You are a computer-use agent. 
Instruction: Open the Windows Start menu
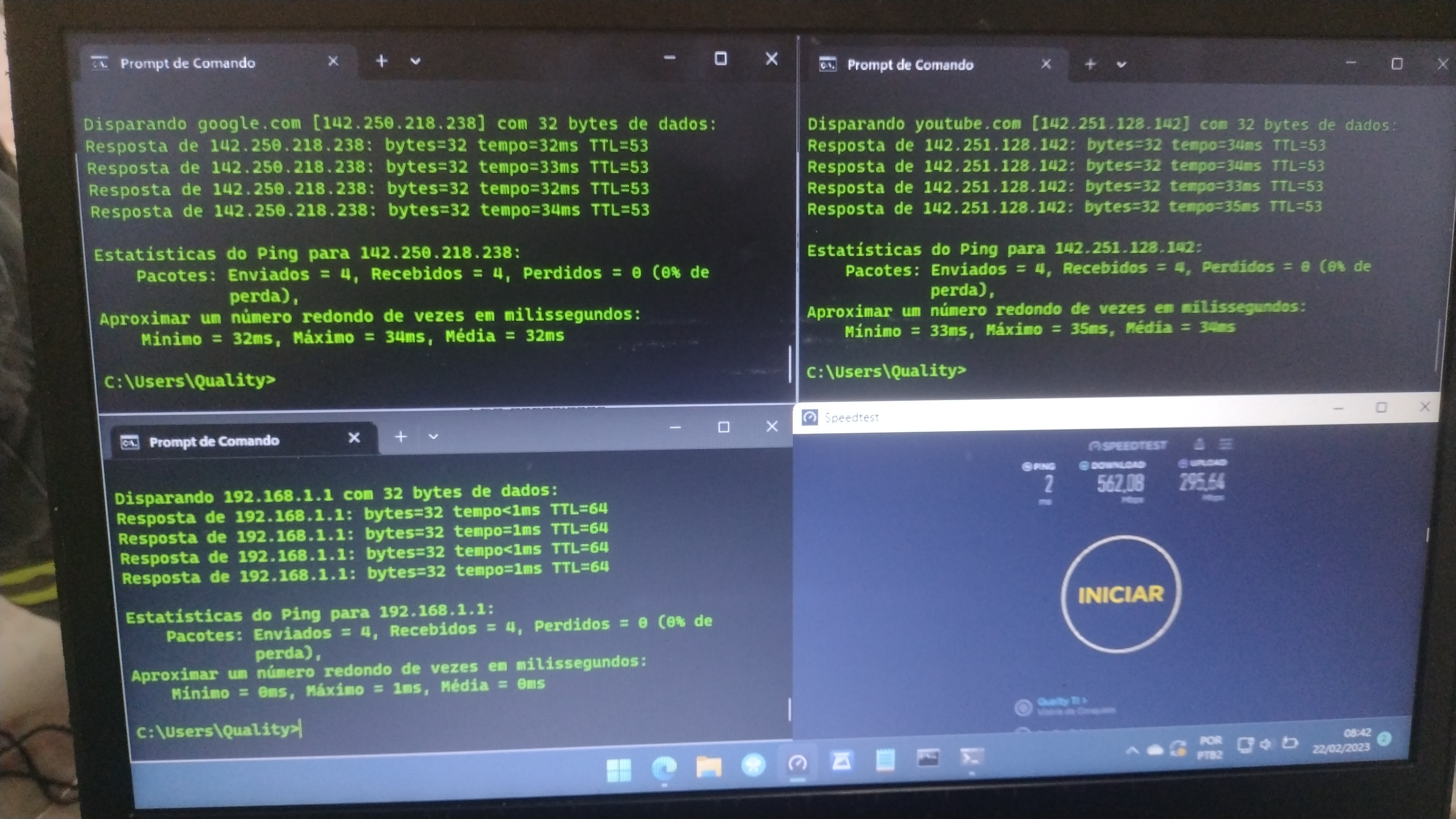(618, 769)
